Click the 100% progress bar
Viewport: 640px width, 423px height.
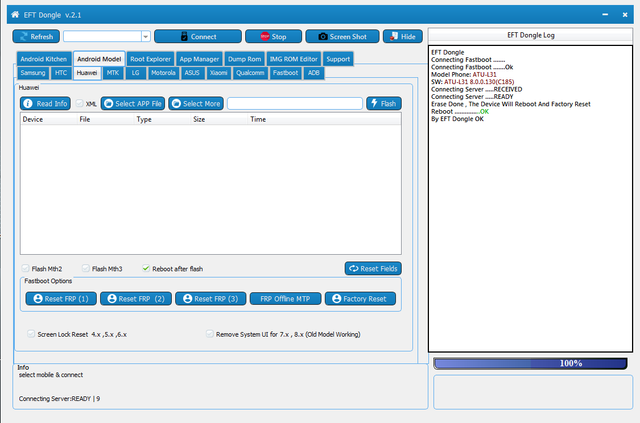pos(530,363)
